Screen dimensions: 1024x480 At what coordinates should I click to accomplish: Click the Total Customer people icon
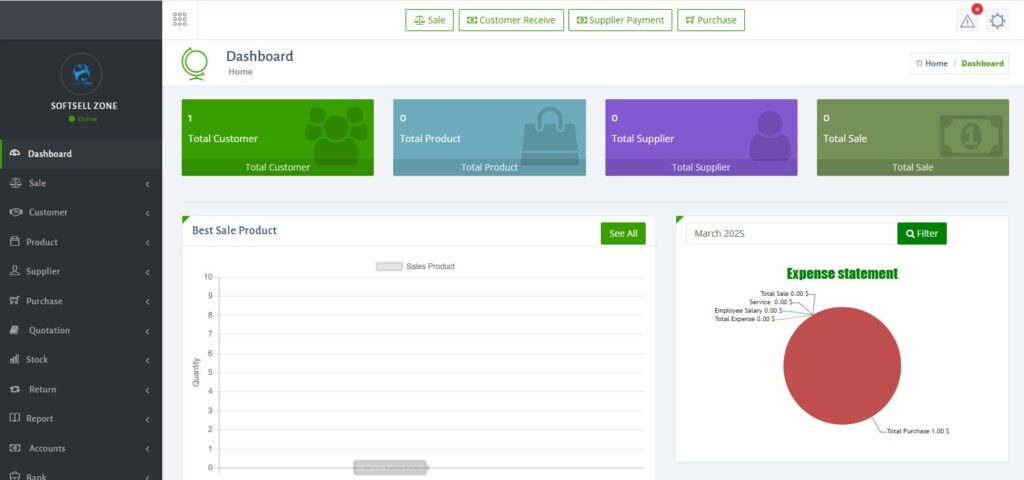click(x=335, y=132)
